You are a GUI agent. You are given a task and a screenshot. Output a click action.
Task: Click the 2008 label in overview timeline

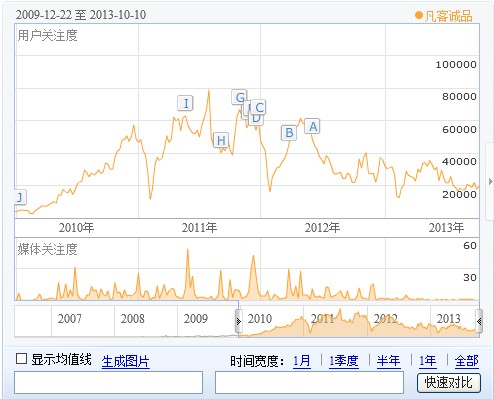click(132, 319)
